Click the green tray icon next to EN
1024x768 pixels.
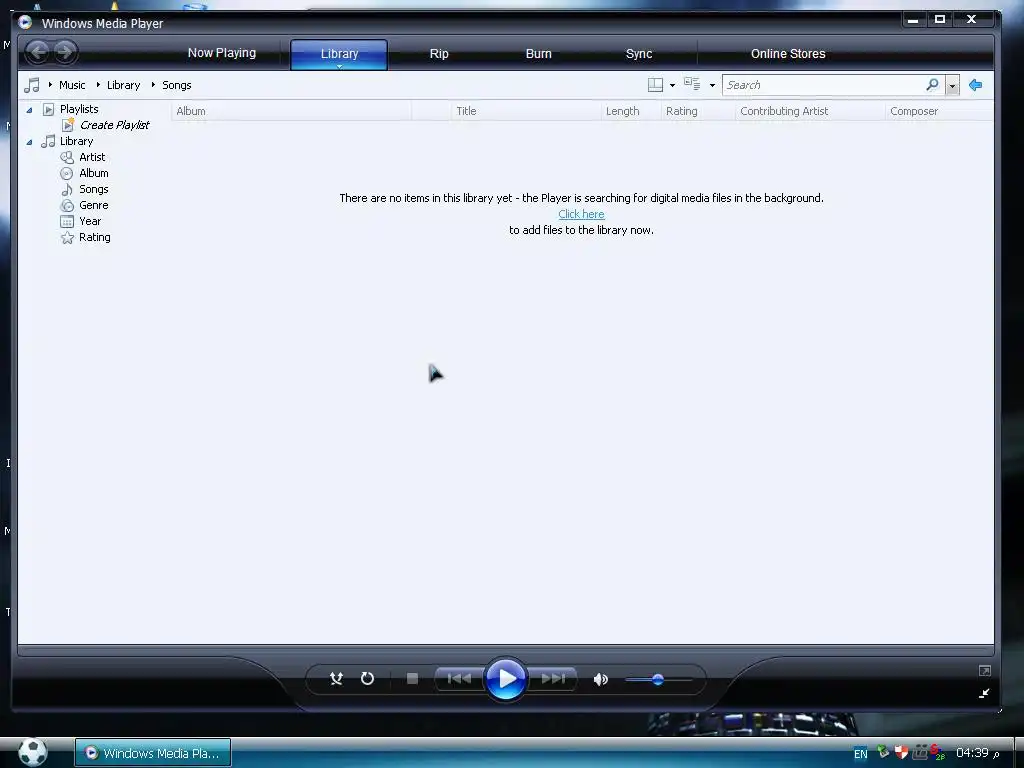click(883, 752)
